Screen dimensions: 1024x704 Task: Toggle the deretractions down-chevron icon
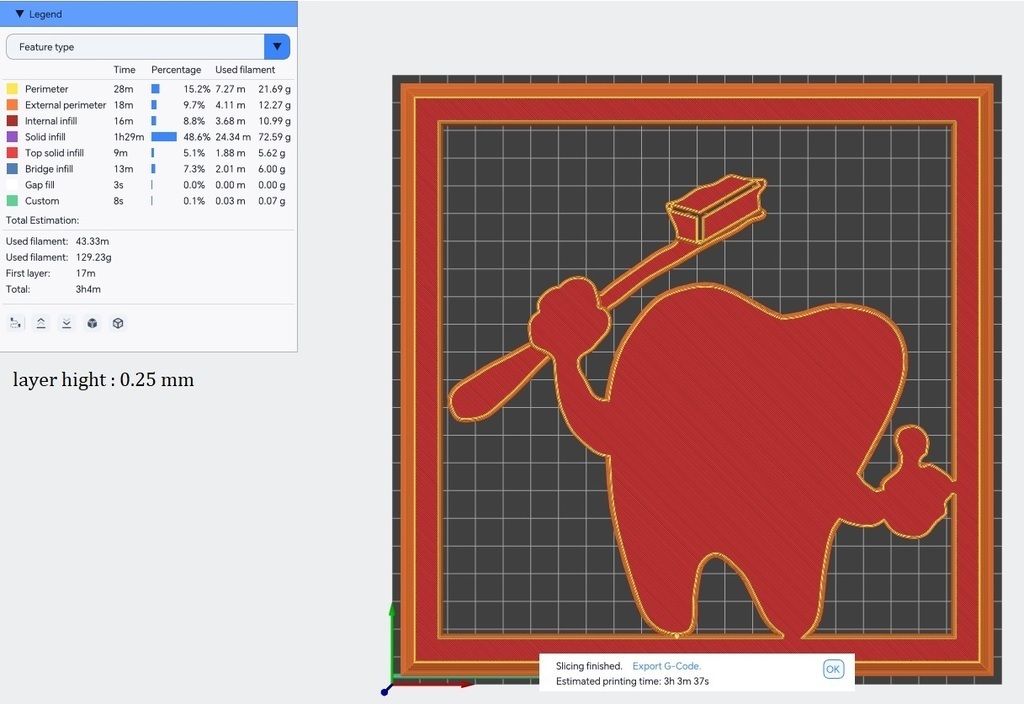click(67, 323)
